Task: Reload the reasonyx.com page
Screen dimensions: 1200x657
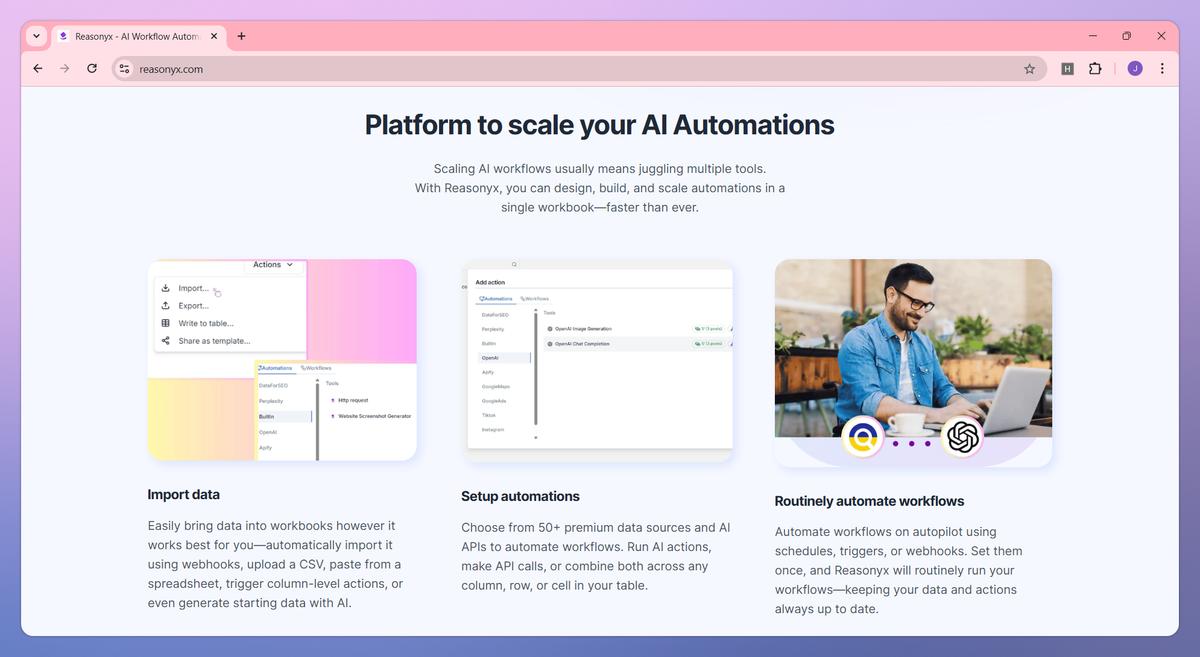Action: pyautogui.click(x=92, y=69)
